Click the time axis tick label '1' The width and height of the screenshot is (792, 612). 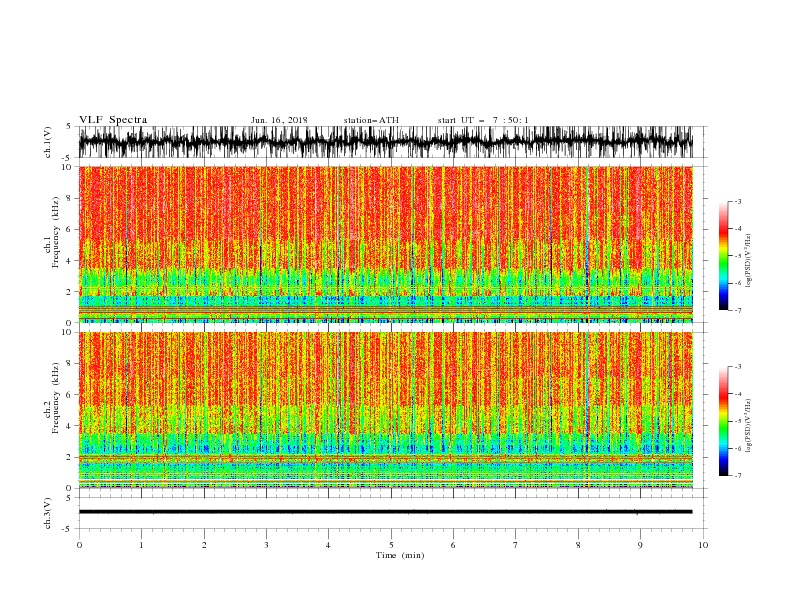pos(141,545)
